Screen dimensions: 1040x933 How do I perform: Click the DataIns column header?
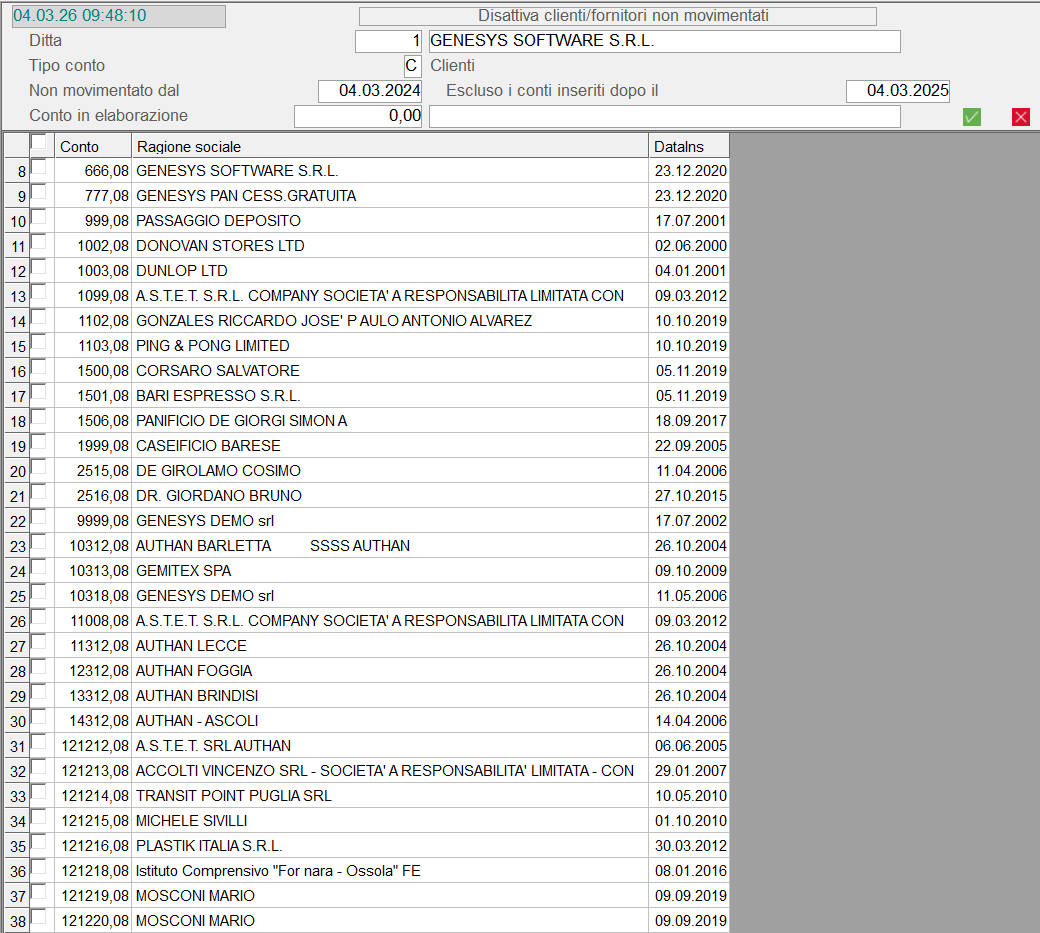coord(688,146)
